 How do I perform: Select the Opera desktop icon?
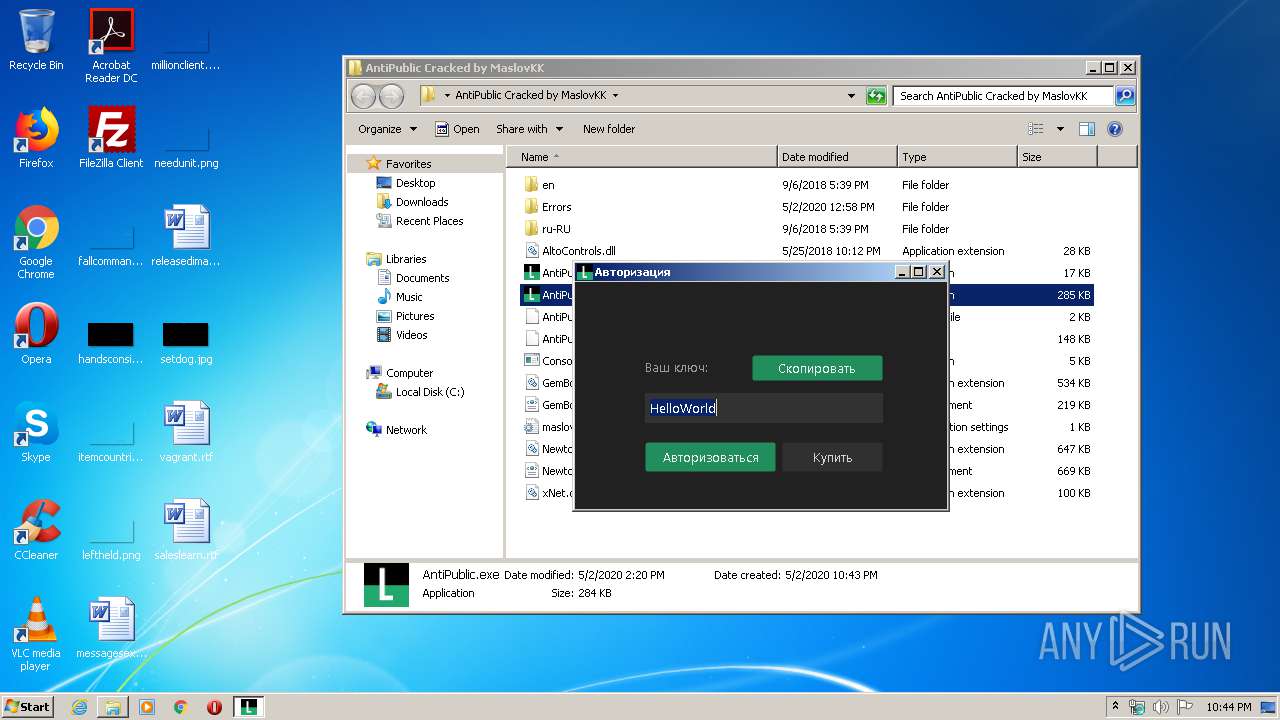tap(36, 334)
